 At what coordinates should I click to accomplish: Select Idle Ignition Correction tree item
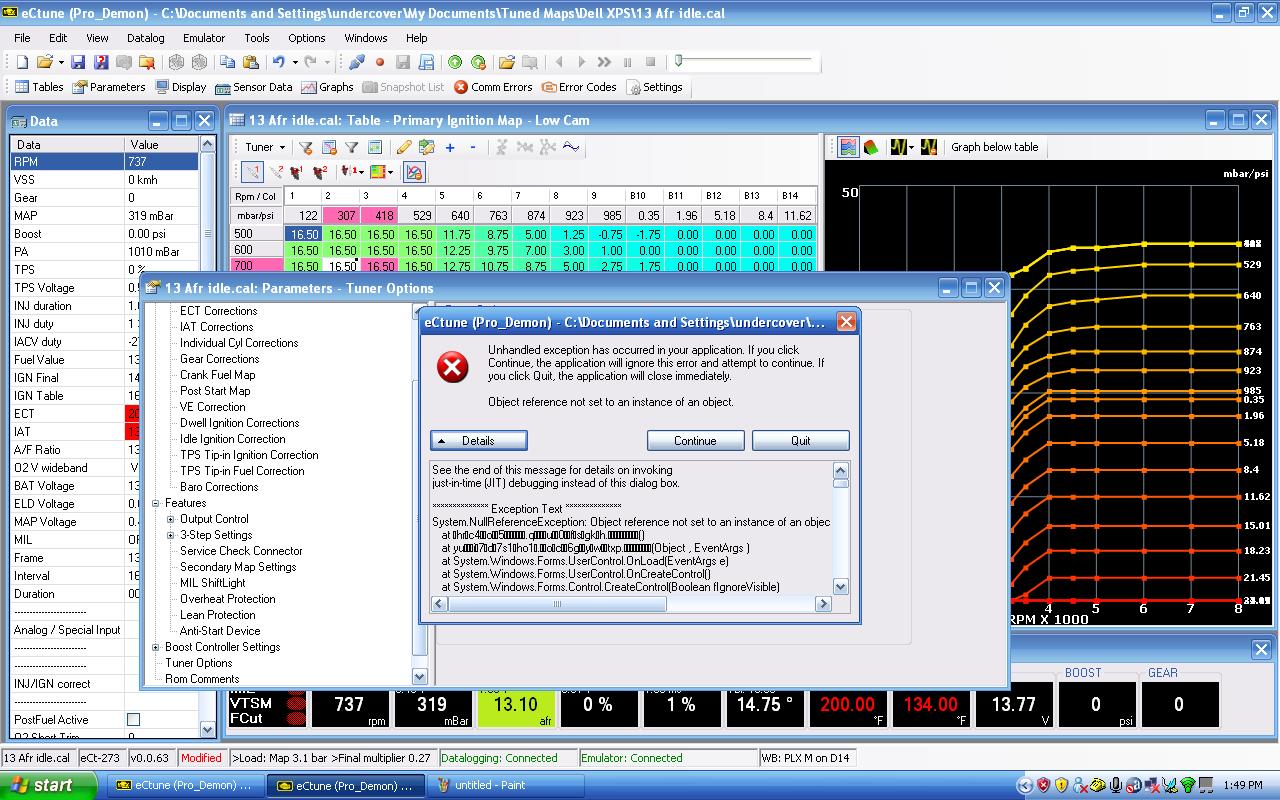[x=233, y=439]
